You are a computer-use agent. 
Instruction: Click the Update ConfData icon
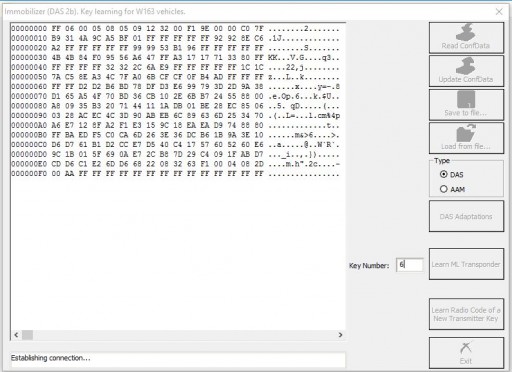(465, 66)
